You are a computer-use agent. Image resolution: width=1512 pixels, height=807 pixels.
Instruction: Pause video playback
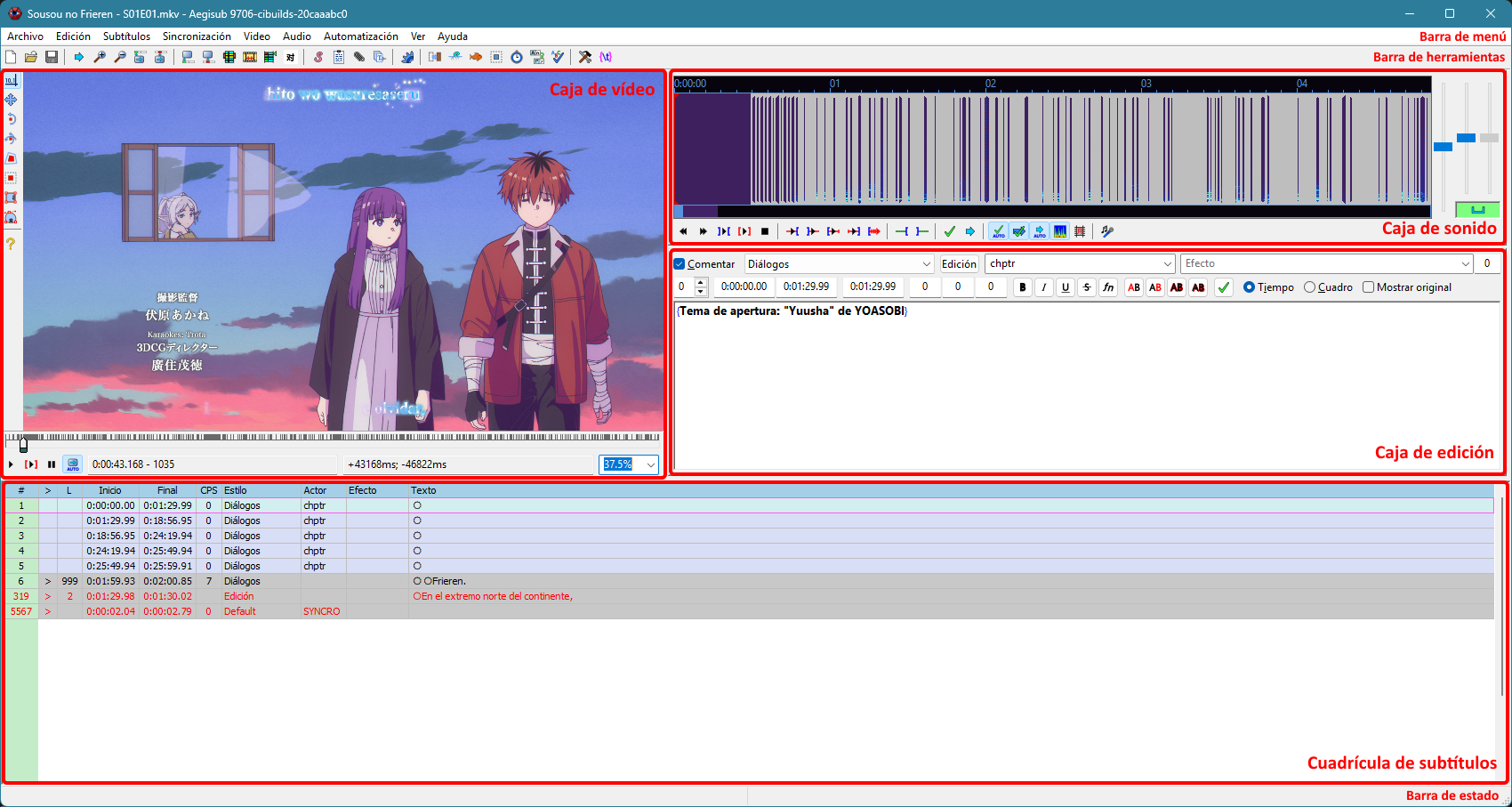click(x=52, y=464)
